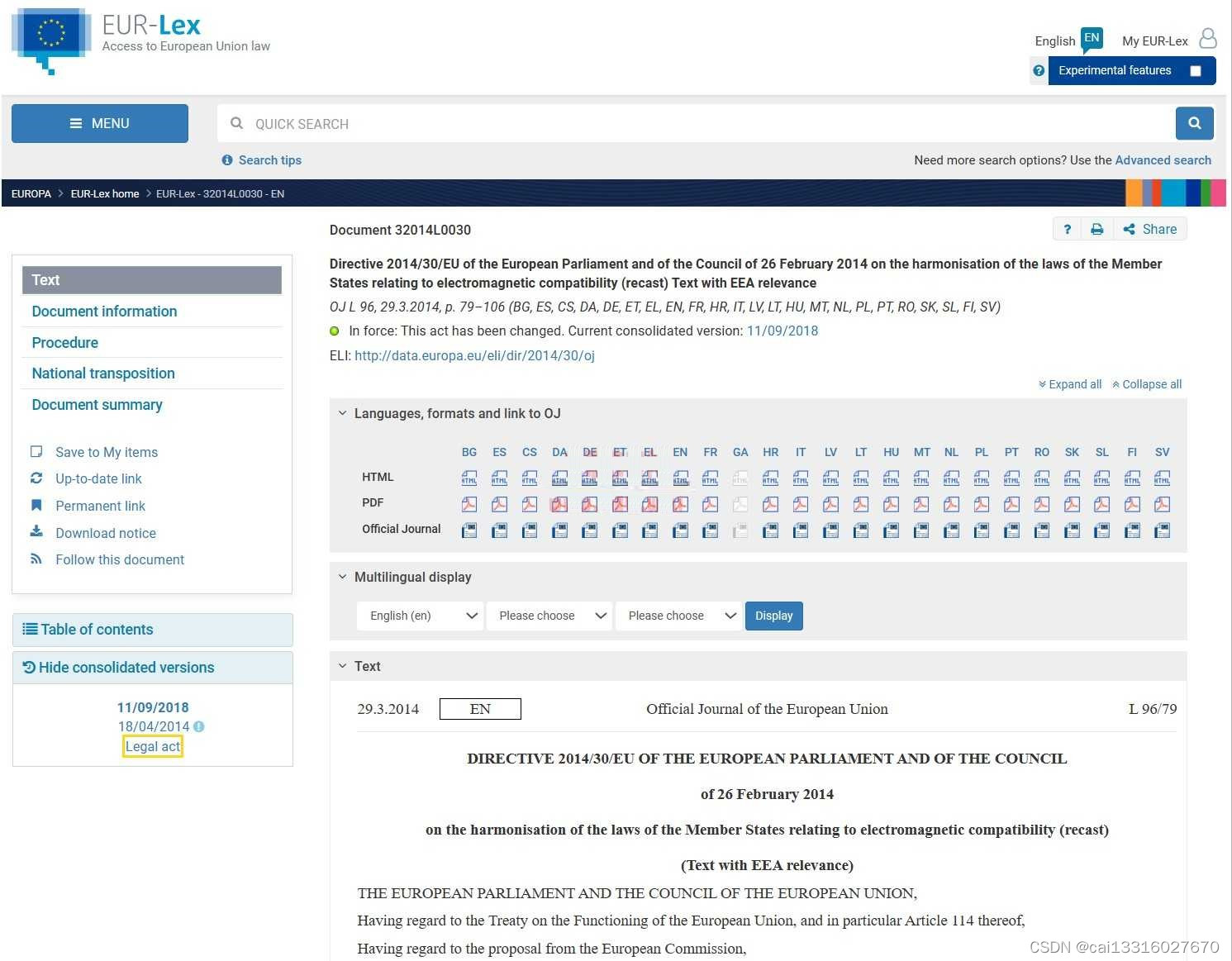Open the English (en) language dropdown

pos(420,616)
